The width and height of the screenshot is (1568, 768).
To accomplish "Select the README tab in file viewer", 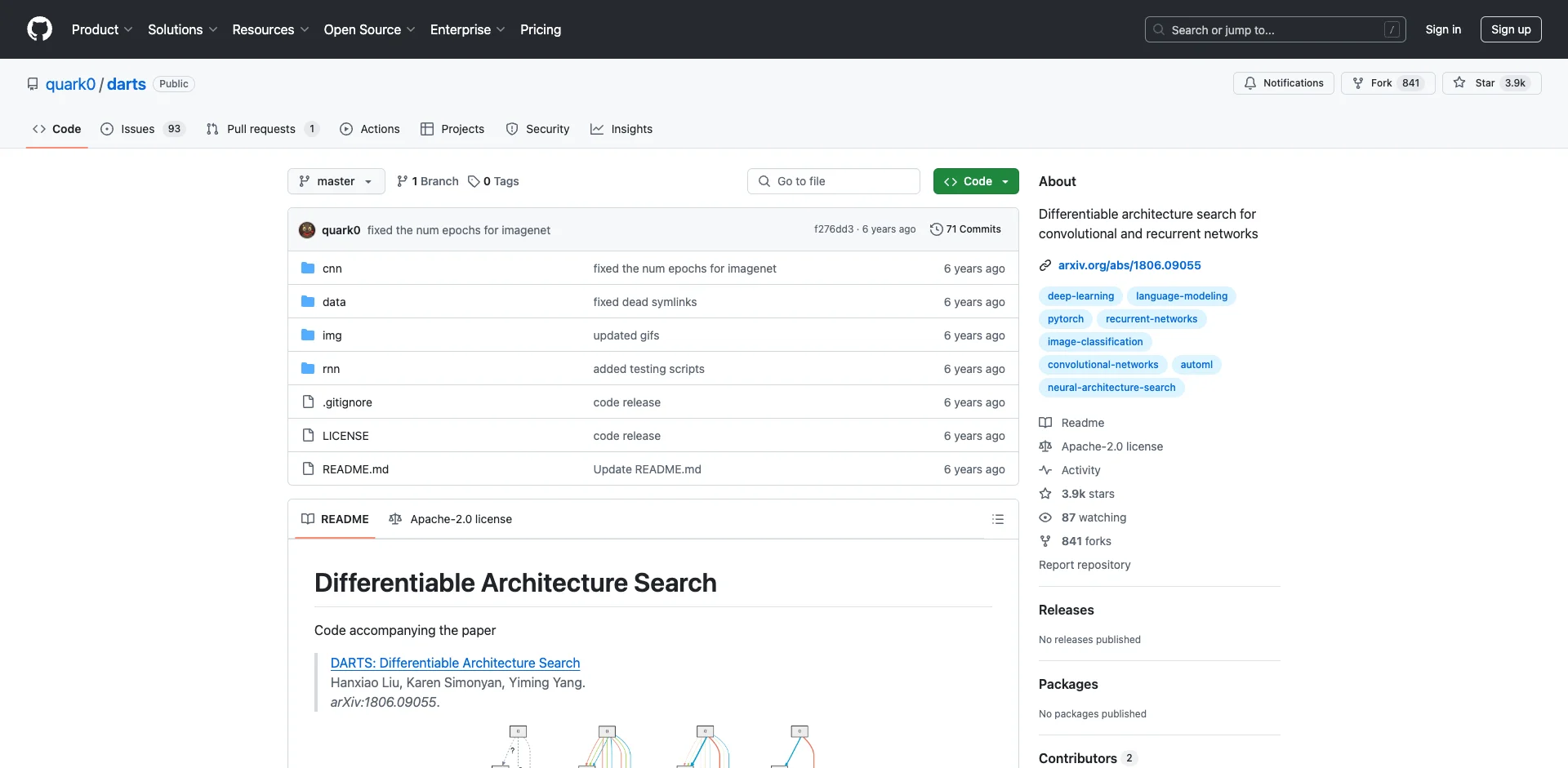I will click(335, 519).
